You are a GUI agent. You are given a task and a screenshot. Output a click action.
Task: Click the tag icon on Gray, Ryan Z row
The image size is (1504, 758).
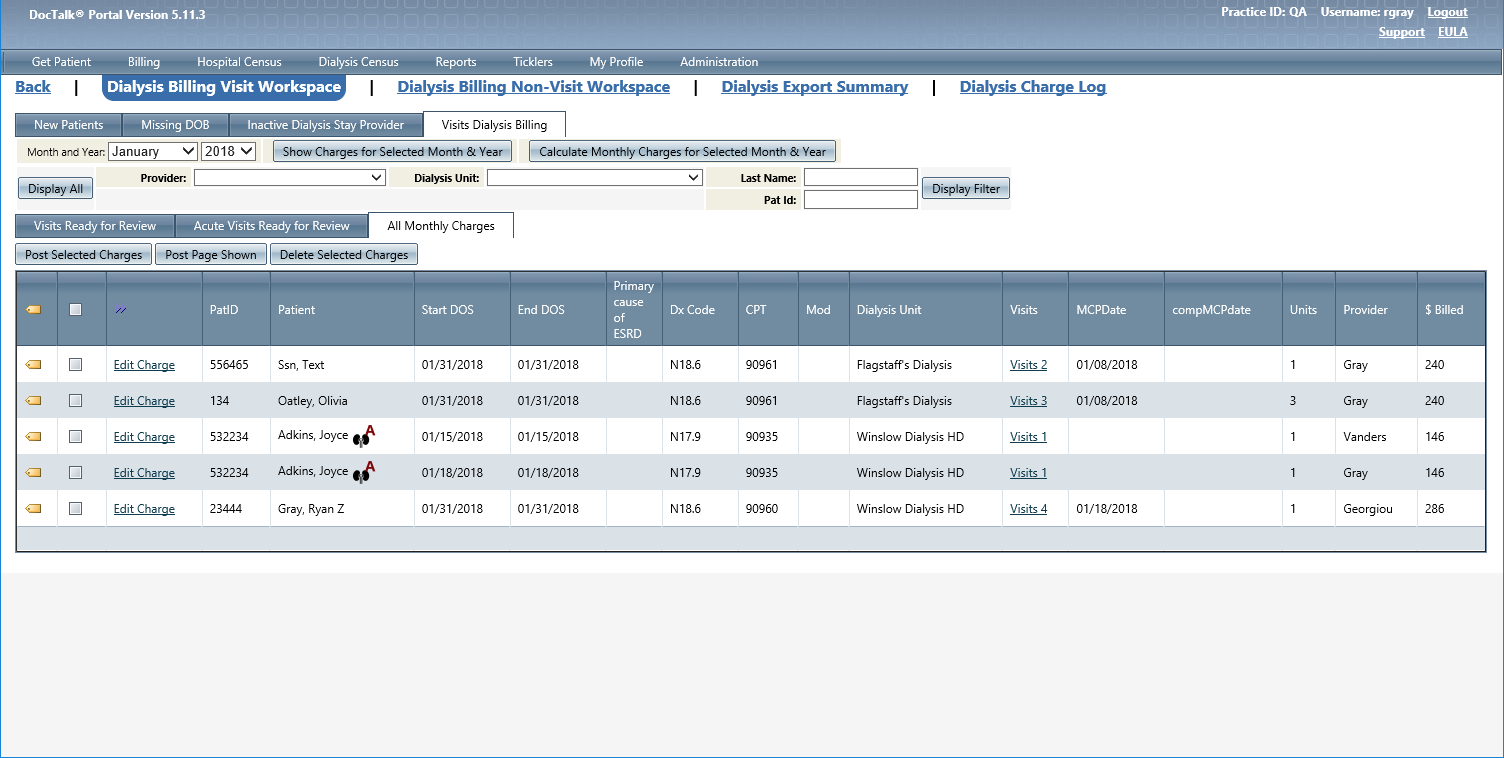pyautogui.click(x=33, y=509)
